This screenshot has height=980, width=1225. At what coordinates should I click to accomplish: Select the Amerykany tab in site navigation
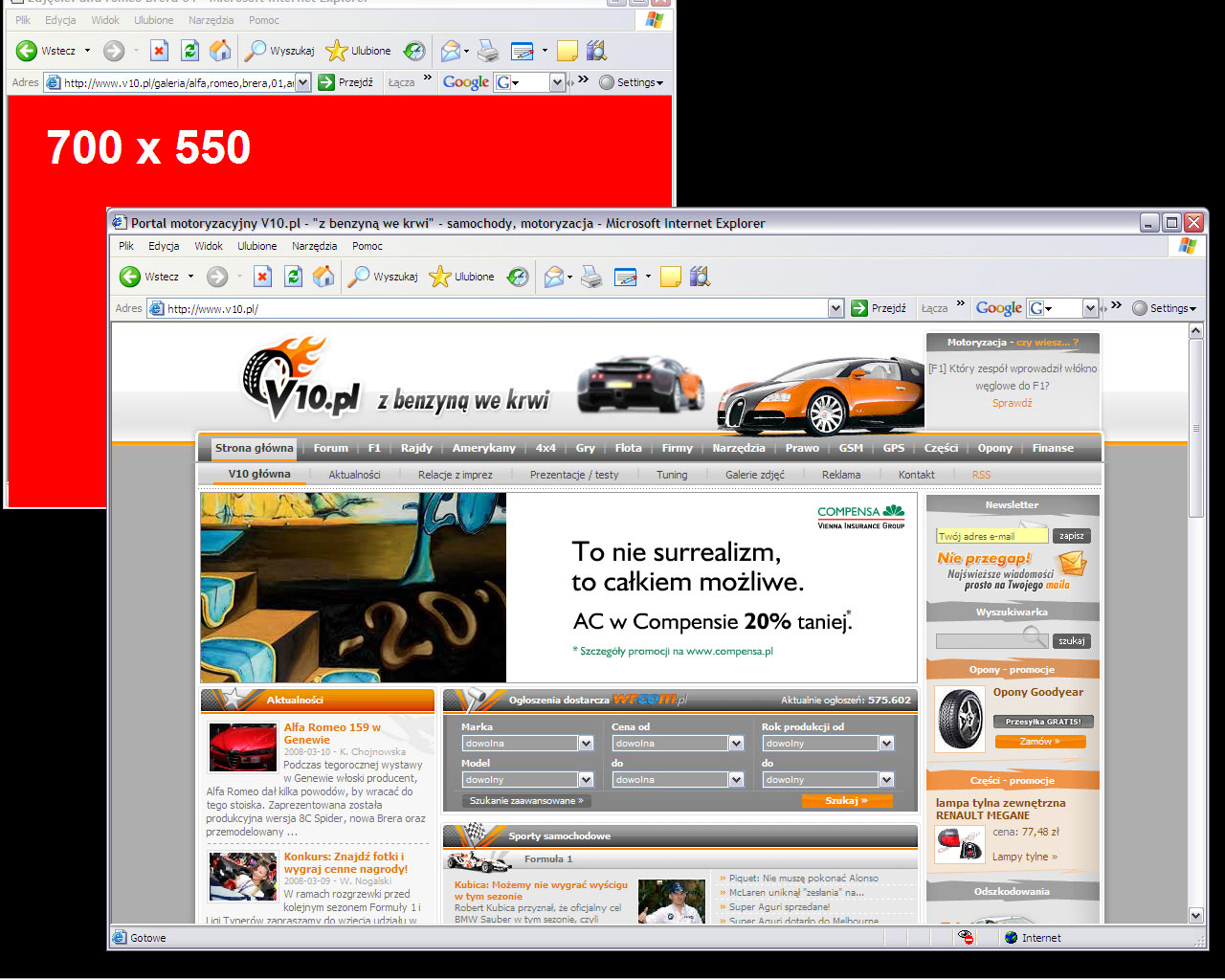(x=484, y=448)
